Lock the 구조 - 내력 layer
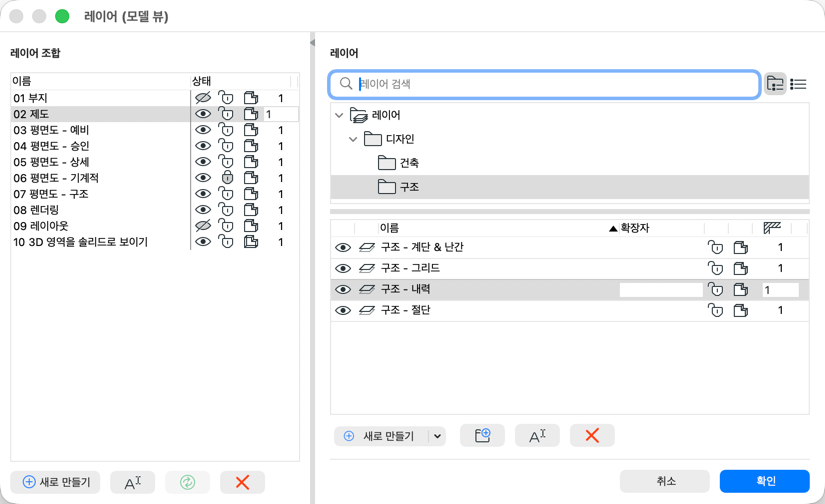The height and width of the screenshot is (504, 825). (716, 289)
